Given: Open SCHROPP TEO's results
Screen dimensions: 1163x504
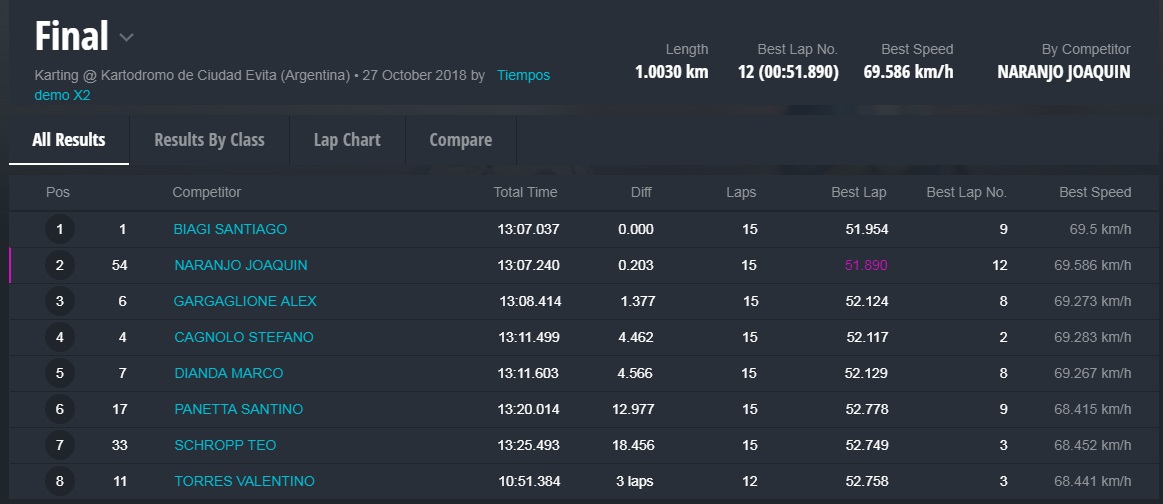Looking at the screenshot, I should (225, 445).
